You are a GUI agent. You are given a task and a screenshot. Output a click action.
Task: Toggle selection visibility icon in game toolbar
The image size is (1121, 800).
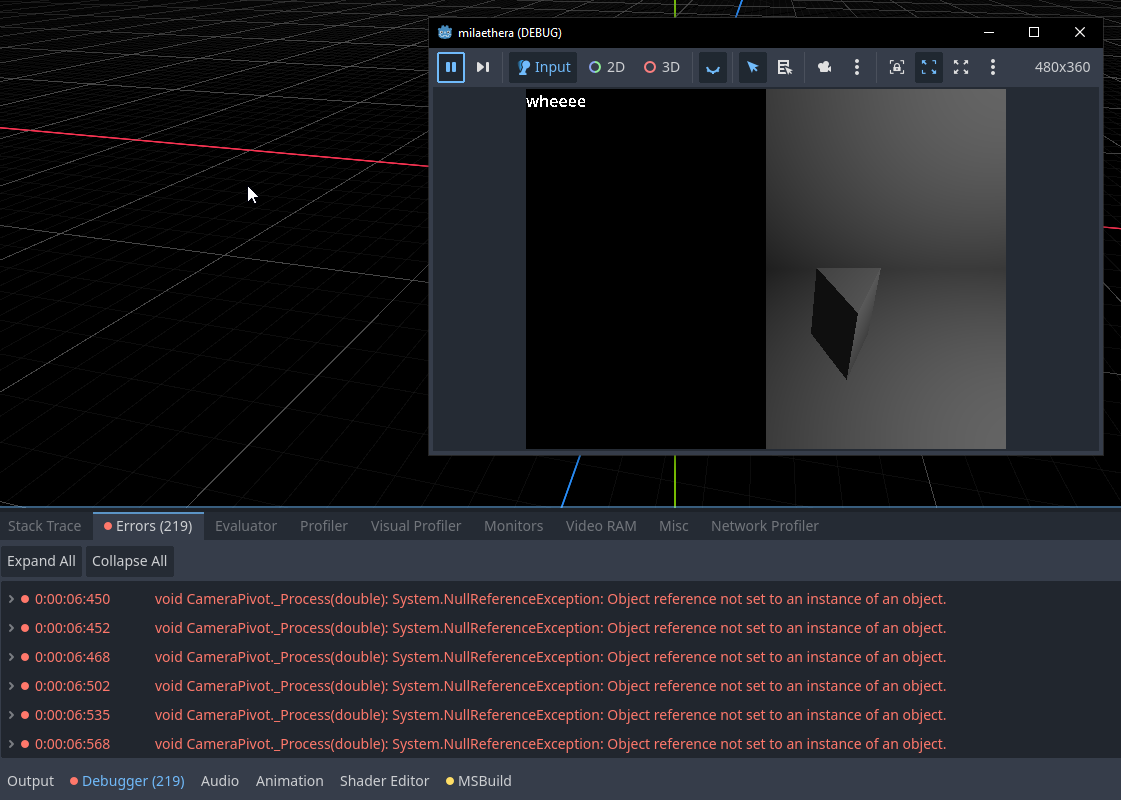coord(713,67)
